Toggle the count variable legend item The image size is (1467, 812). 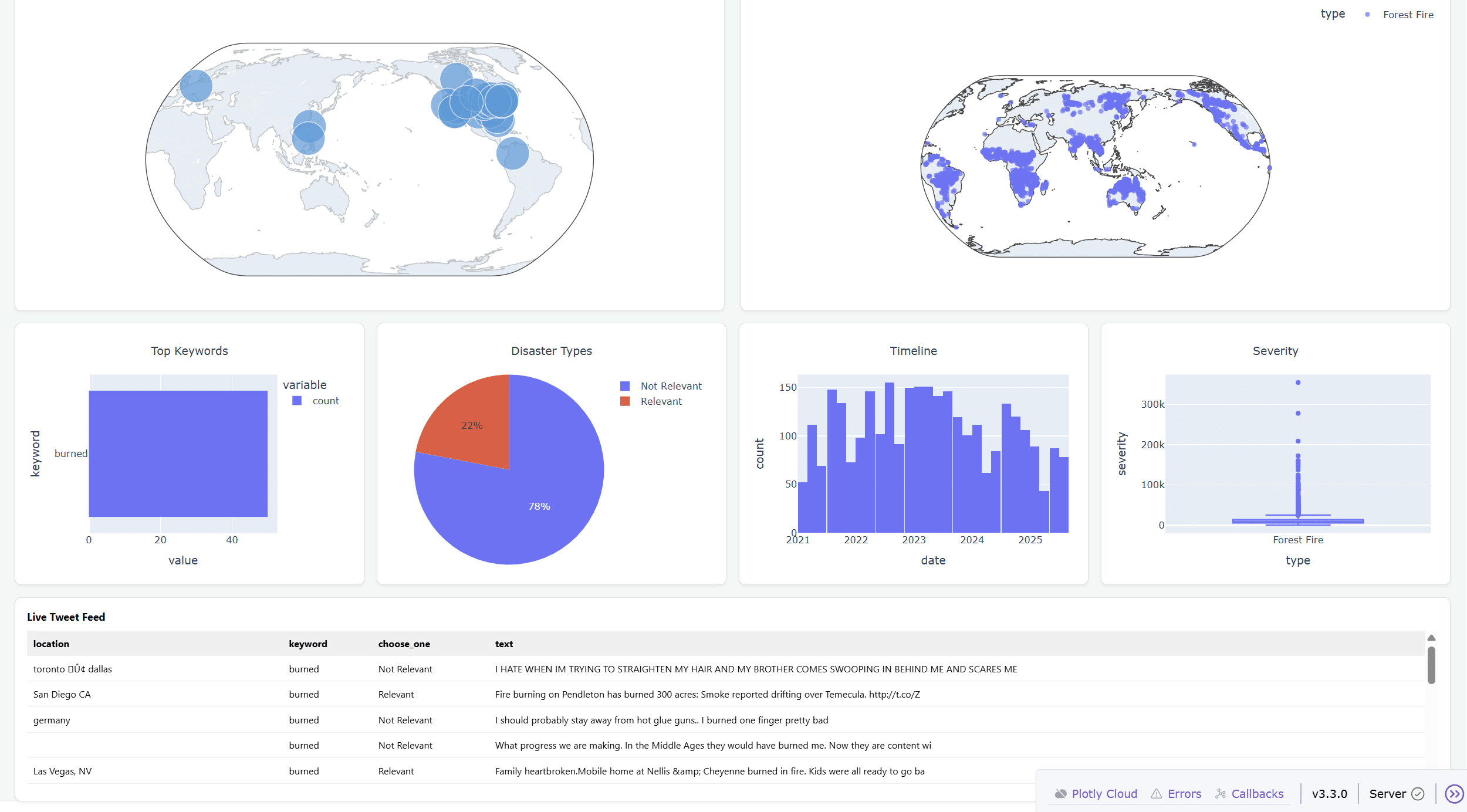(325, 401)
